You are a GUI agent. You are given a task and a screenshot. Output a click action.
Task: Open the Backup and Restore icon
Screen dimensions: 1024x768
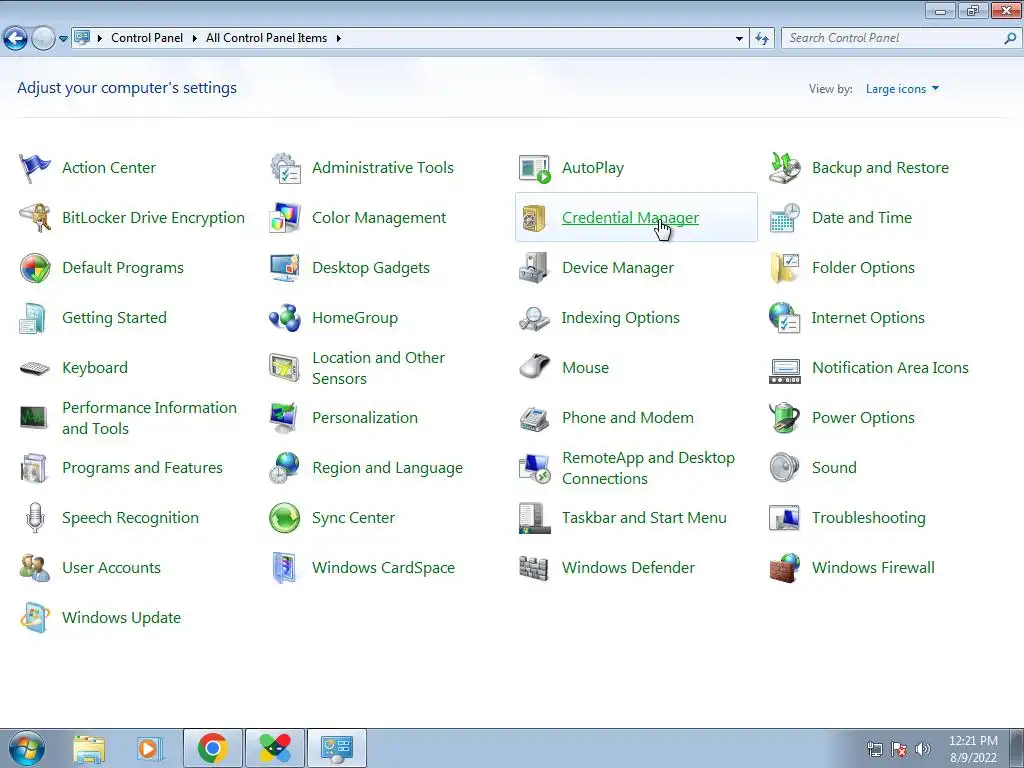point(785,168)
